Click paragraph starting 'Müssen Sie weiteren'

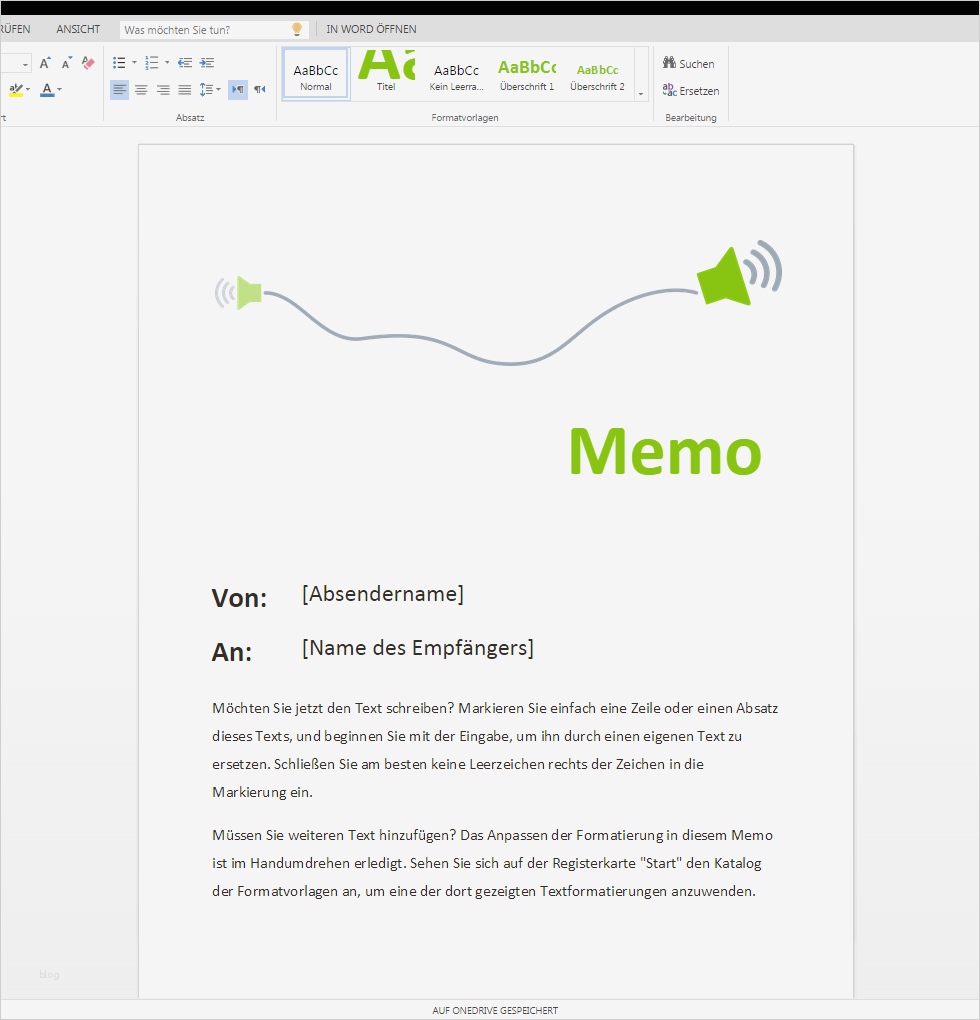click(x=492, y=863)
